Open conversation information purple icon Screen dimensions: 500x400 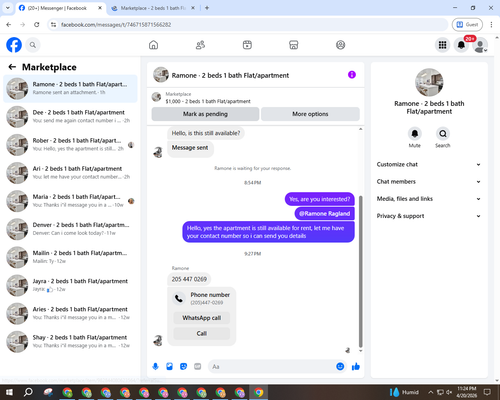pyautogui.click(x=352, y=75)
